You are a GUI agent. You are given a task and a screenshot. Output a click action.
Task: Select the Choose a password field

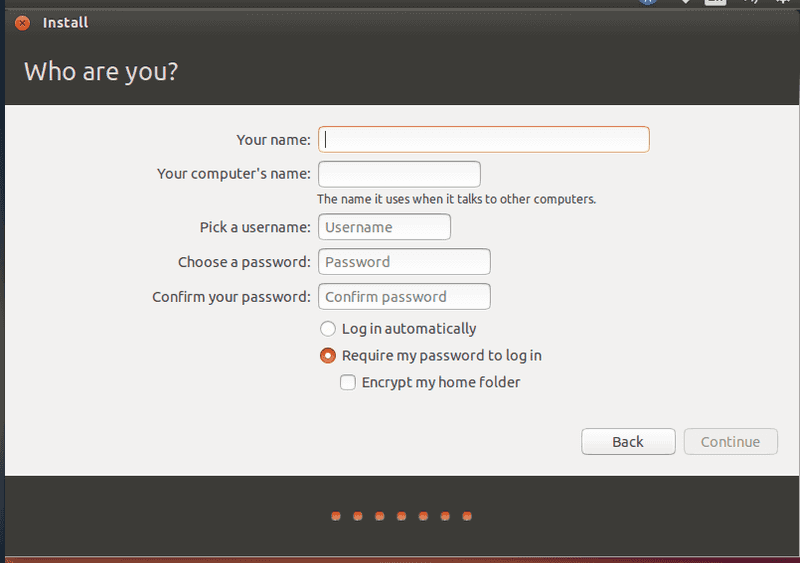coord(404,262)
